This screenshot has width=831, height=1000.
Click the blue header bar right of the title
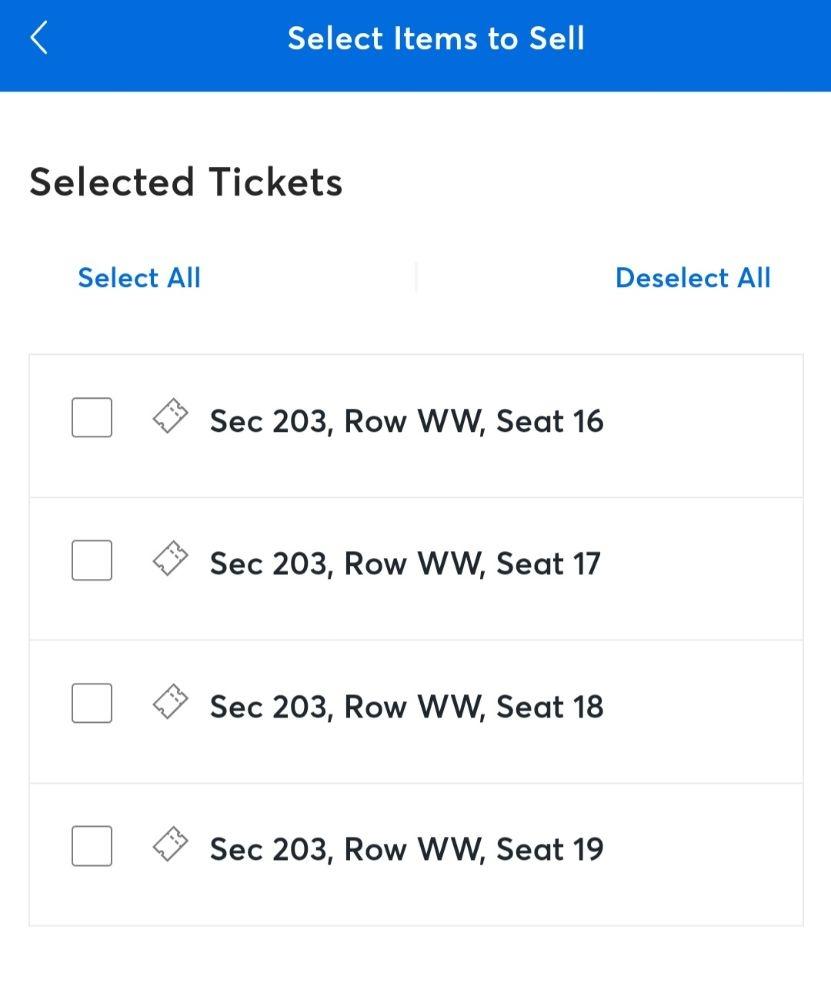(x=710, y=40)
